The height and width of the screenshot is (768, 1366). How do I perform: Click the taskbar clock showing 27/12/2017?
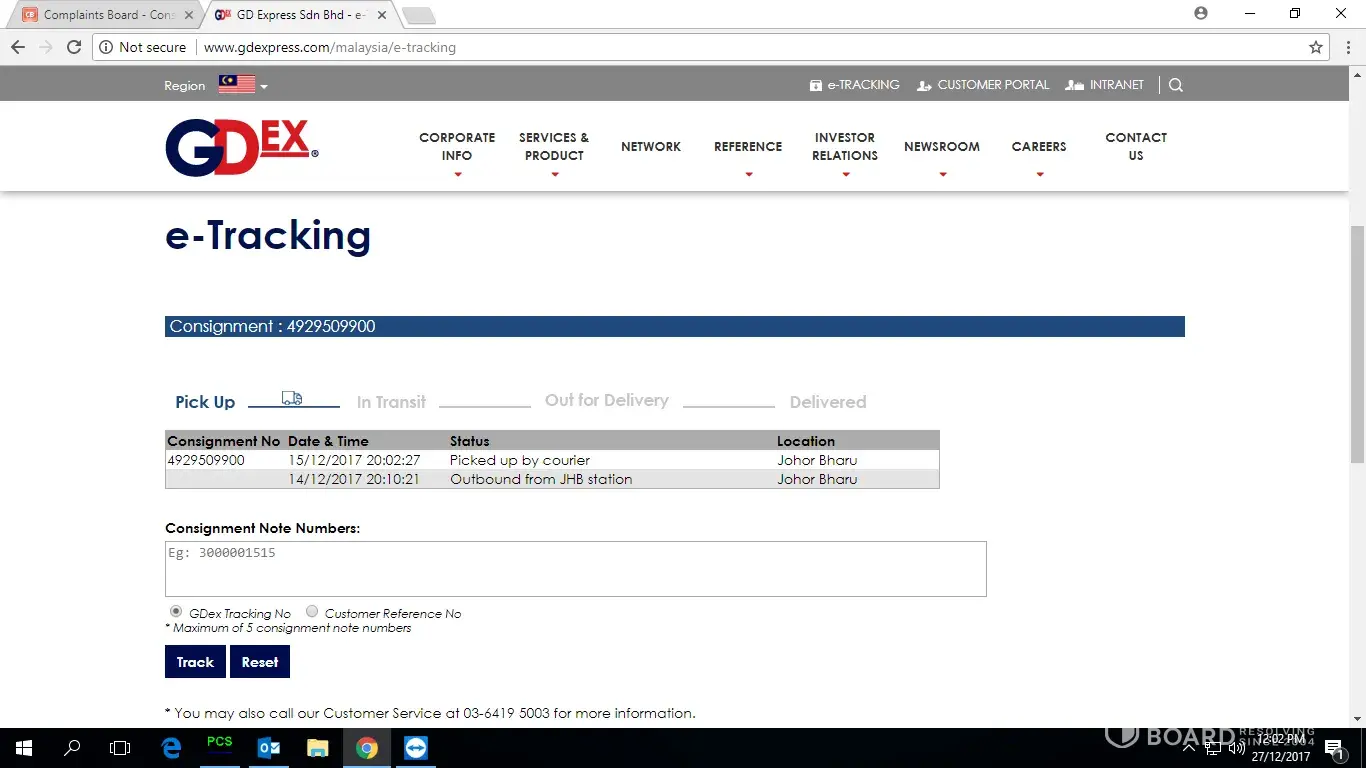(x=1280, y=748)
